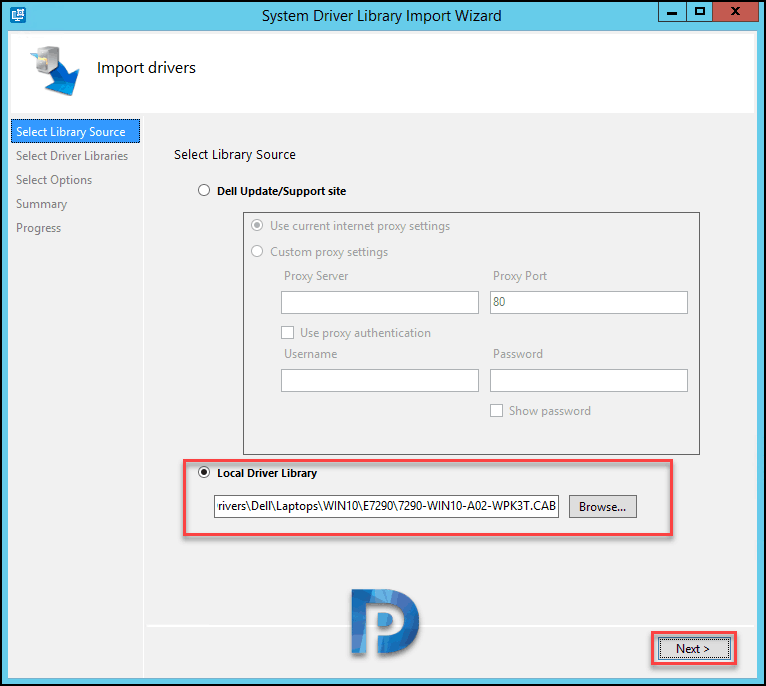Click the Next > button

pos(693,649)
